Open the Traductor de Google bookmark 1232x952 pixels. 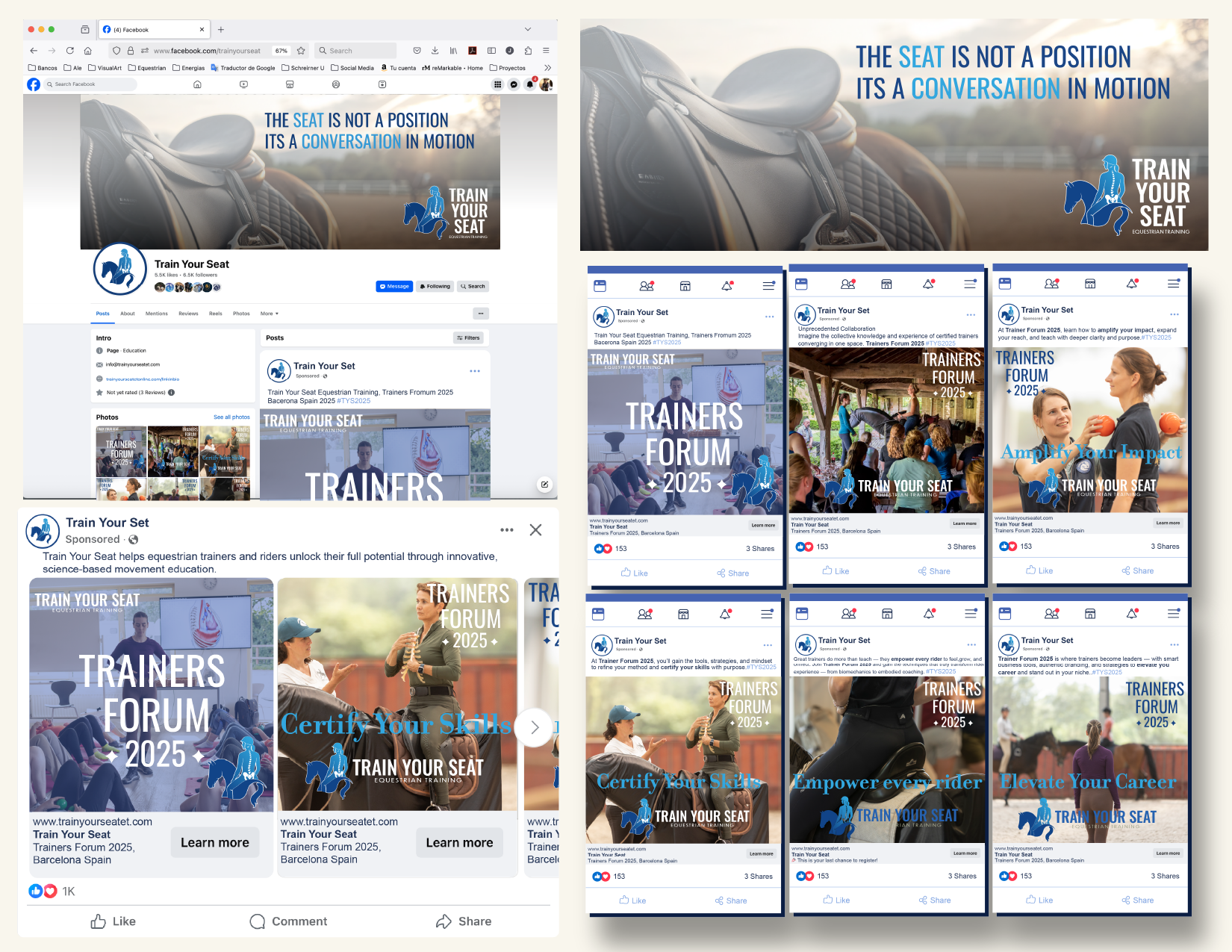[x=243, y=68]
